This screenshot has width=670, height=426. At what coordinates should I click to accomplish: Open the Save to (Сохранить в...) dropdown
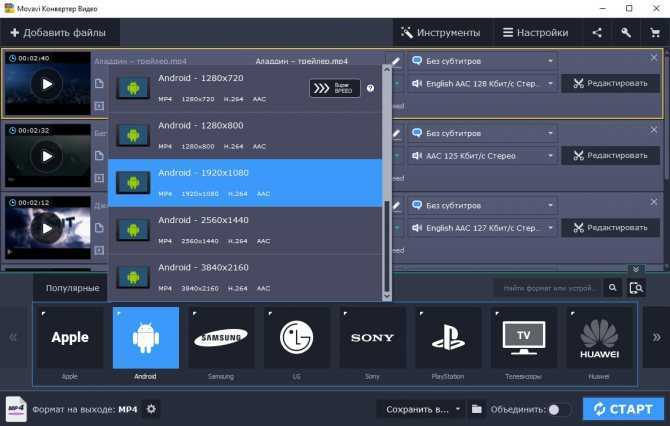[x=422, y=409]
